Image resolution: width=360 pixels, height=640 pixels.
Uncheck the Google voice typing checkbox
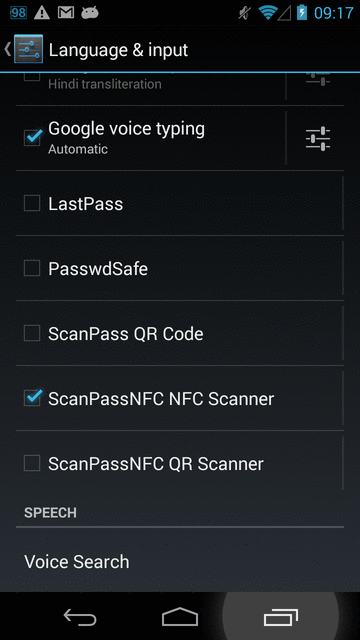click(32, 138)
